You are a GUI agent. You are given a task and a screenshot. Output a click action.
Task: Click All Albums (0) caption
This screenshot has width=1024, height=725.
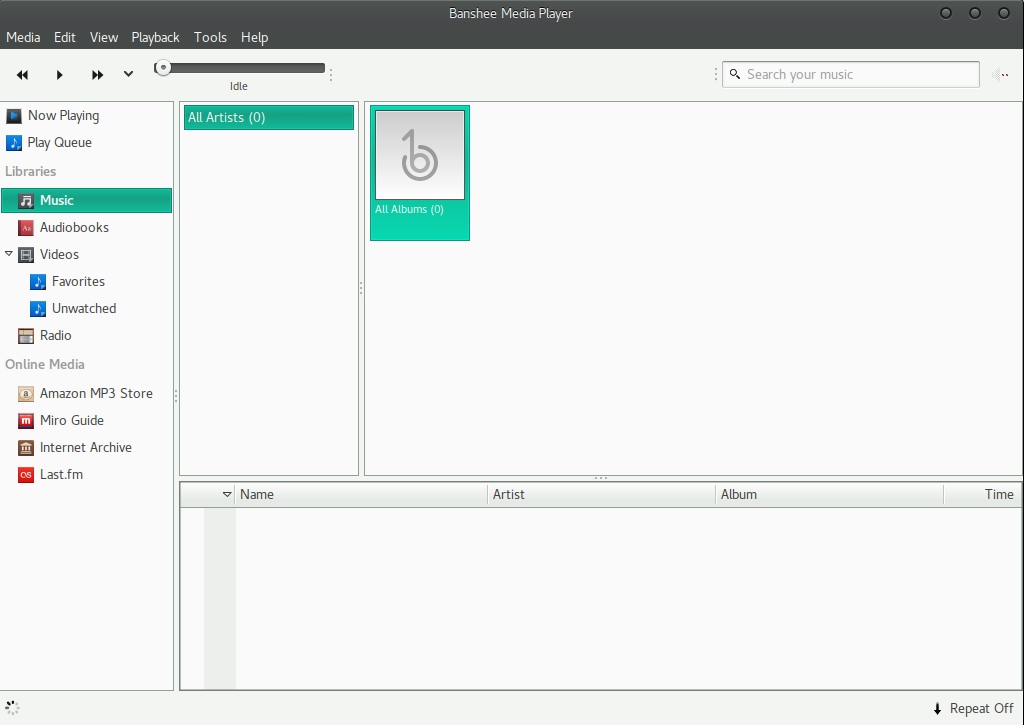click(x=409, y=210)
